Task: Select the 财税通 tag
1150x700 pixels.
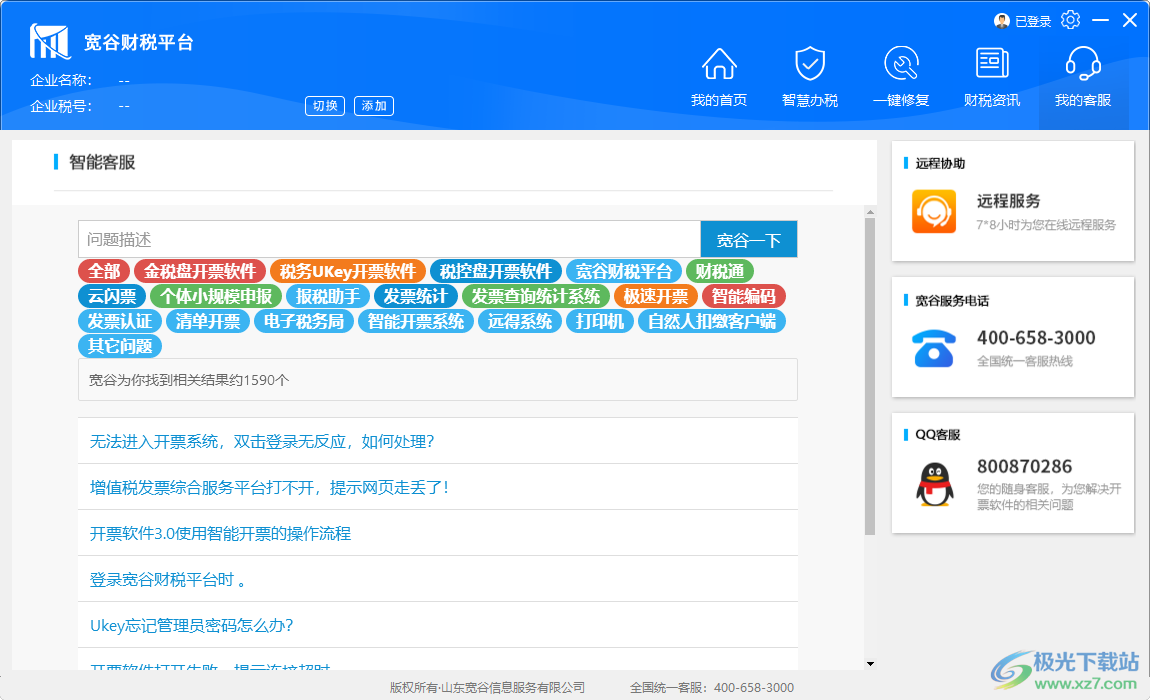Action: (719, 271)
